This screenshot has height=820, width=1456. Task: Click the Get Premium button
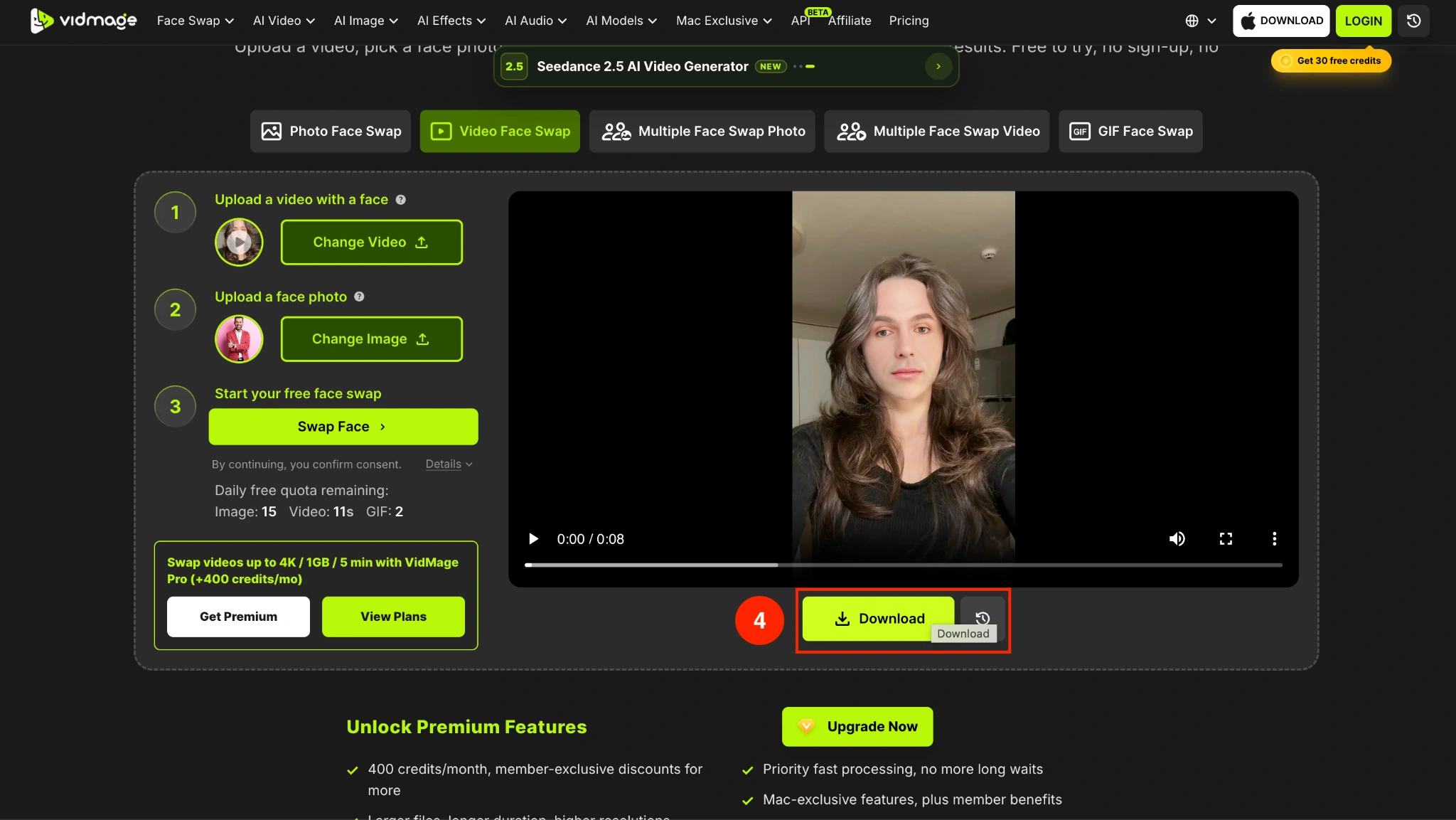238,616
